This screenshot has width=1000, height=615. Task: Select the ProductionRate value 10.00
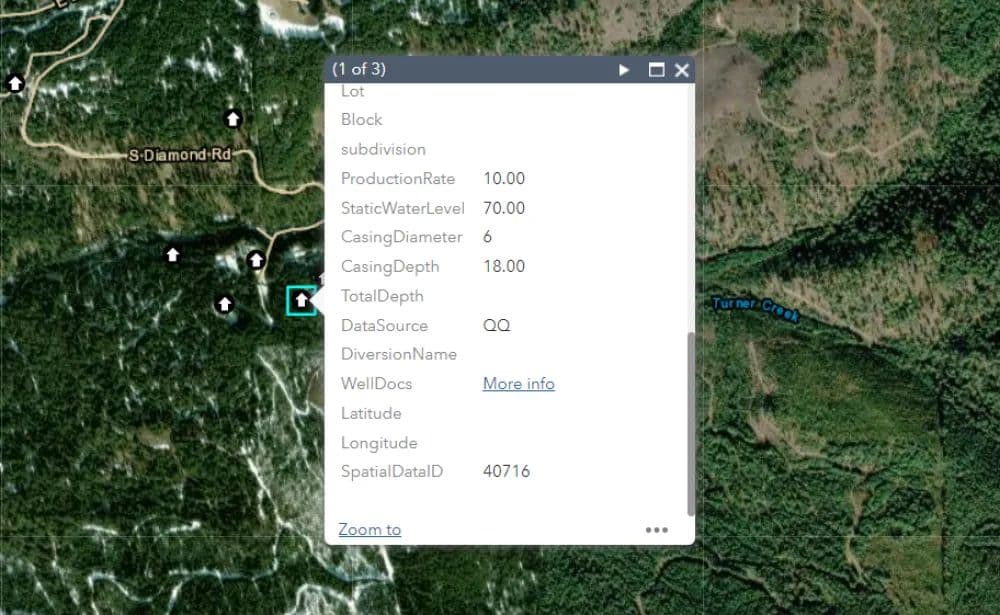503,179
